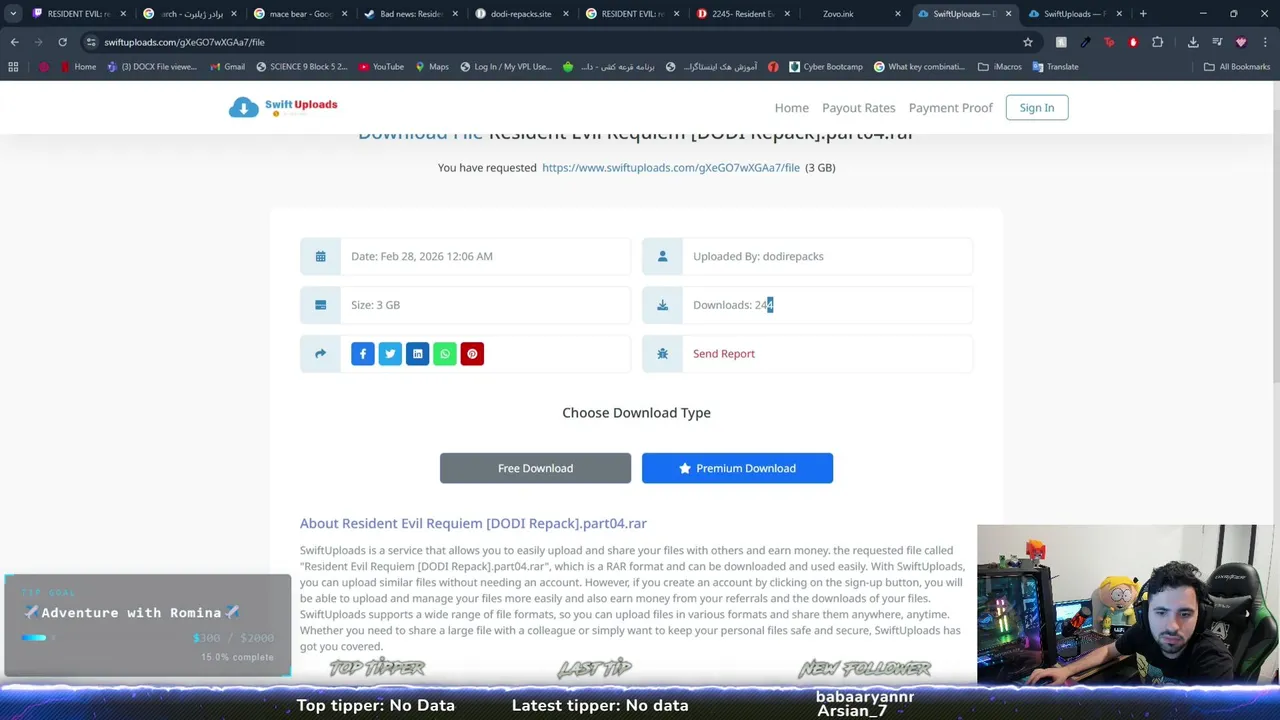Open media controls icon in toolbar
The image size is (1280, 720).
[x=1217, y=42]
